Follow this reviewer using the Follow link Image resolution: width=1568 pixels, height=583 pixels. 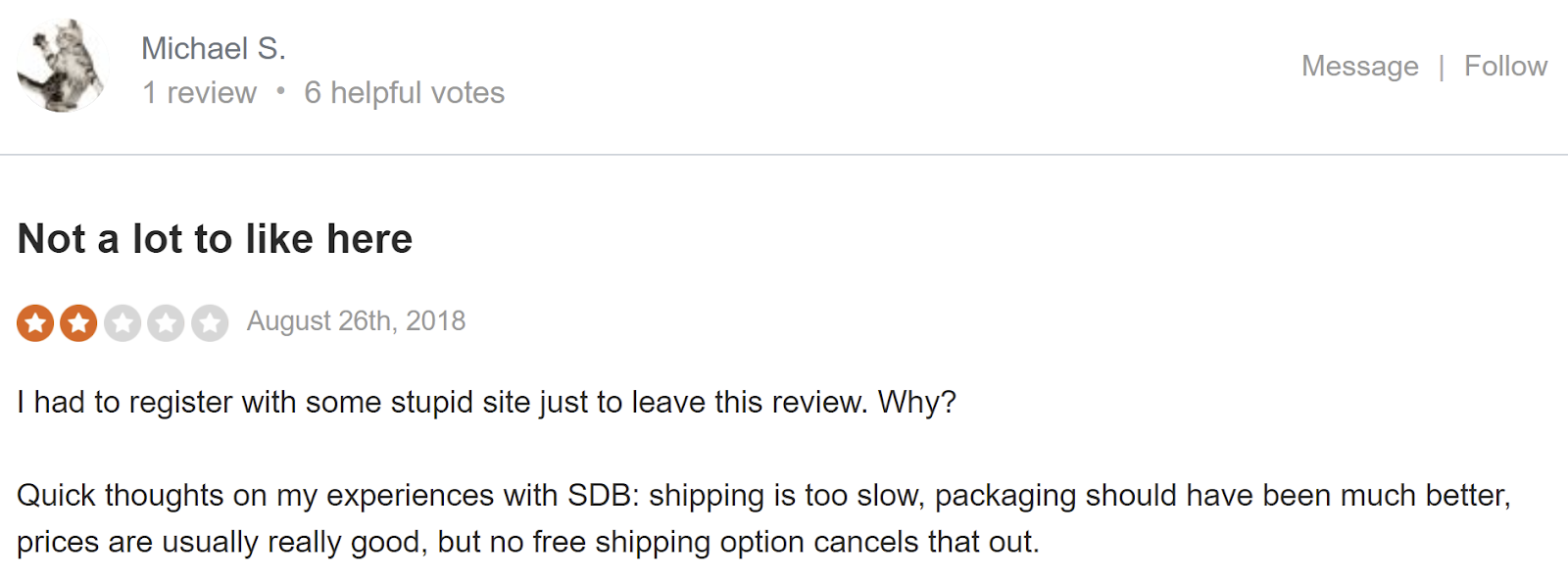pos(1505,66)
